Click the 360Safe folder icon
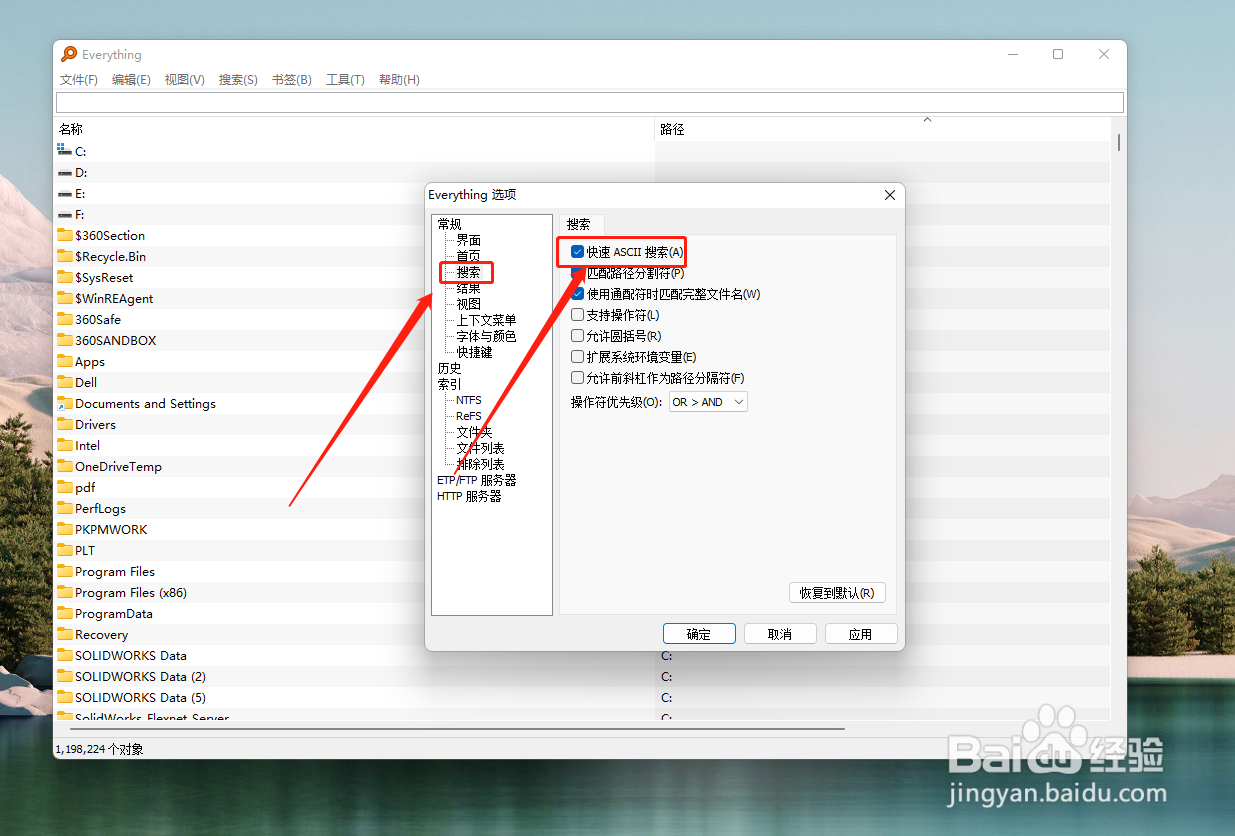The image size is (1235, 836). [65, 319]
